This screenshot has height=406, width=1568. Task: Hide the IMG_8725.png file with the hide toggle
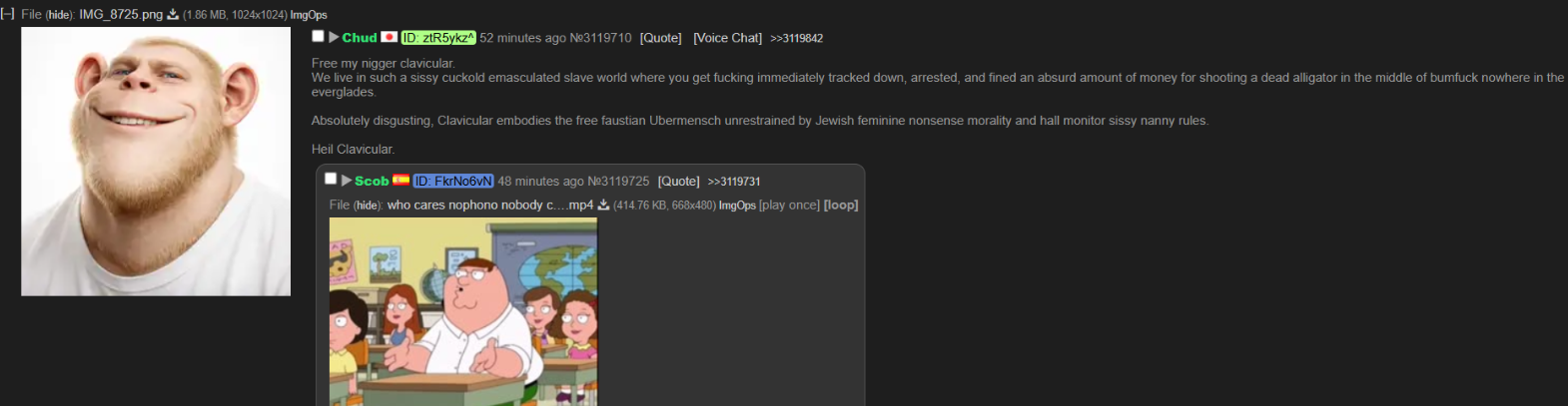tap(59, 15)
